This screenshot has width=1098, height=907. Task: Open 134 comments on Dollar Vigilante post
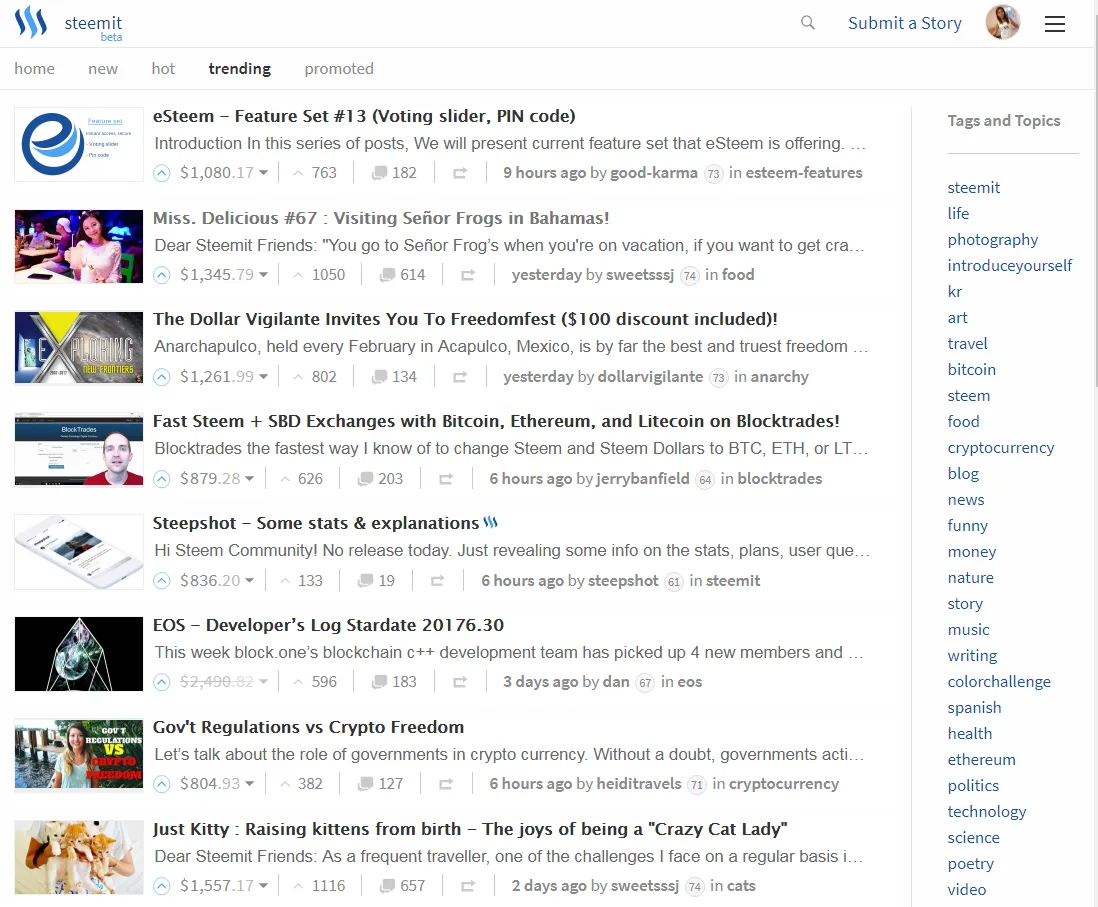394,378
